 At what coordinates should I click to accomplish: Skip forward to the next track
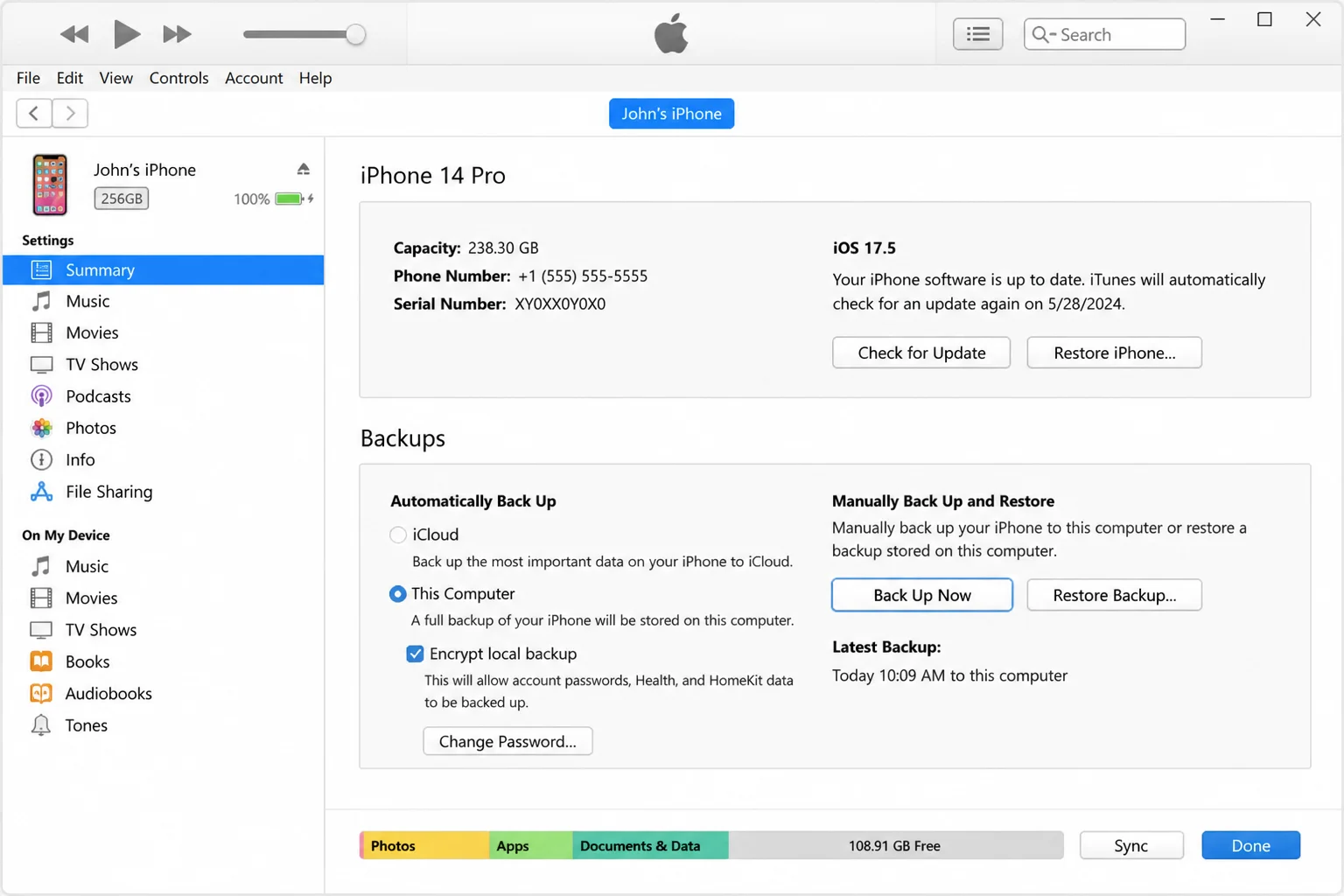[x=177, y=34]
